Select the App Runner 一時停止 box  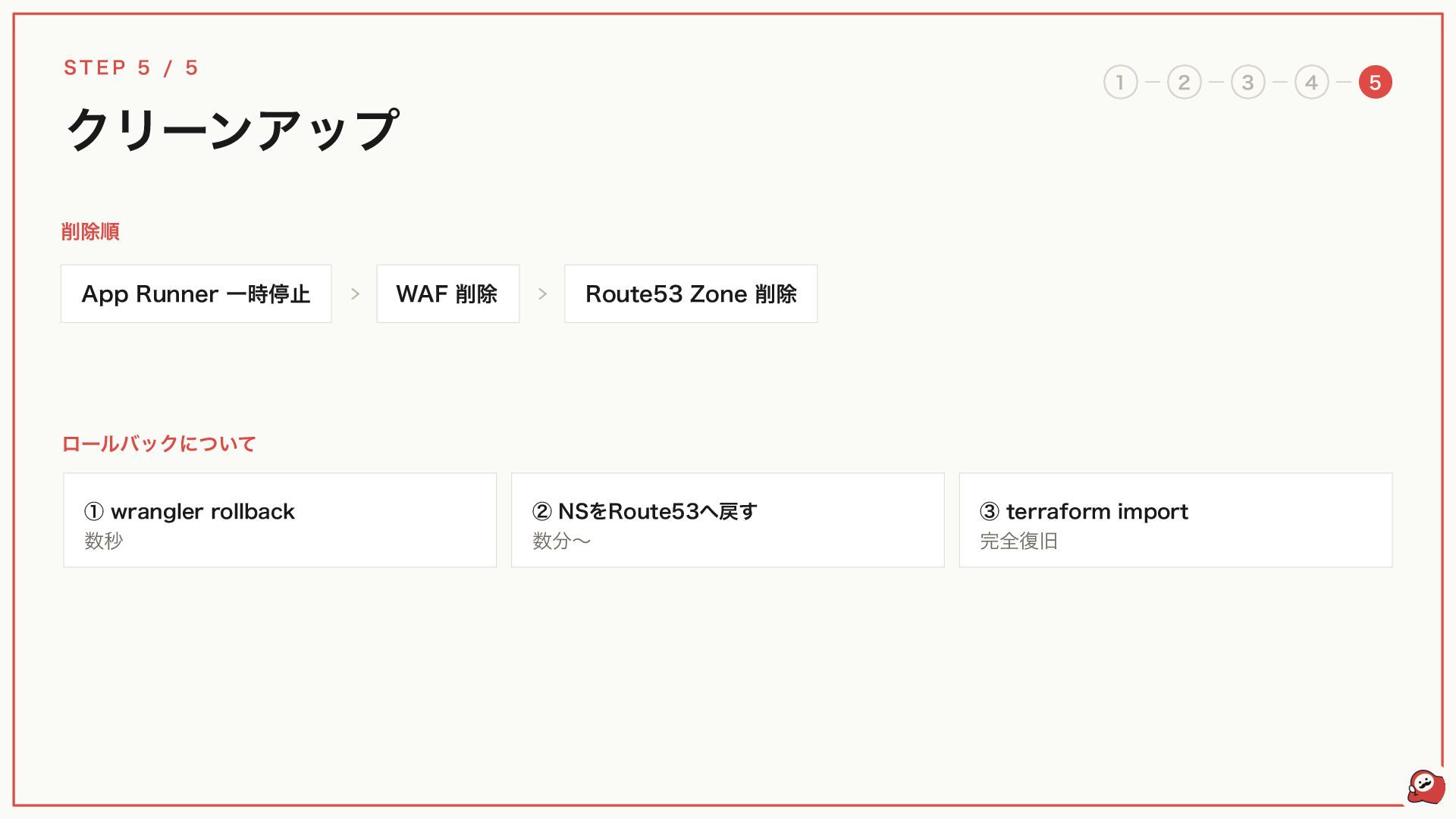[x=196, y=293]
